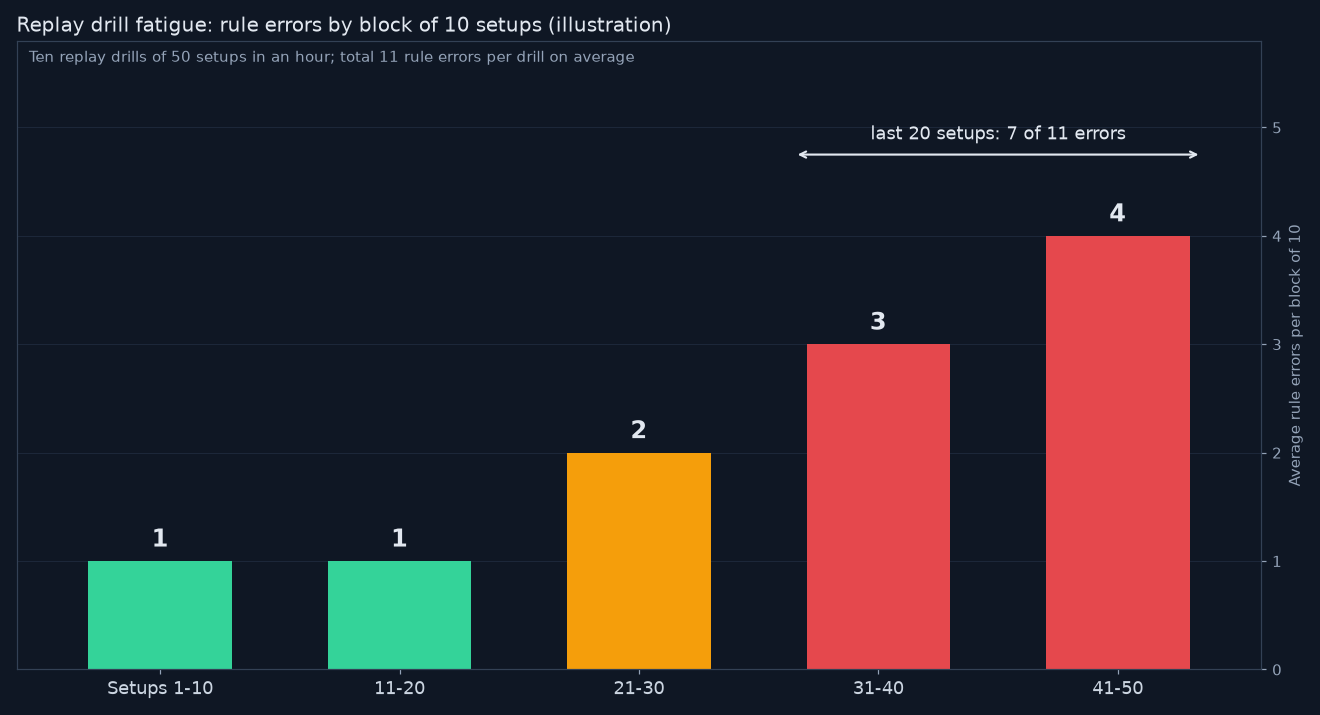Viewport: 1320px width, 715px height.
Task: Click the 'Setups 1-10' x-axis label
Action: 160,689
